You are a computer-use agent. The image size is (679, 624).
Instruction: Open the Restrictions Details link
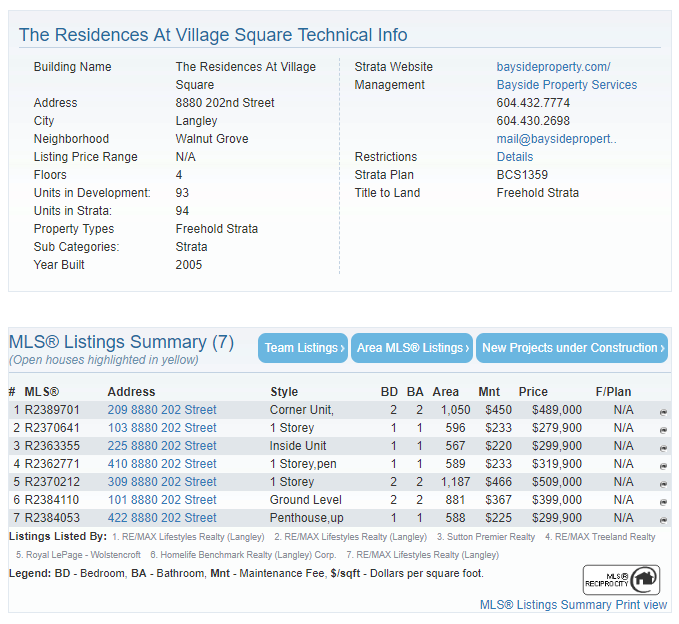515,157
